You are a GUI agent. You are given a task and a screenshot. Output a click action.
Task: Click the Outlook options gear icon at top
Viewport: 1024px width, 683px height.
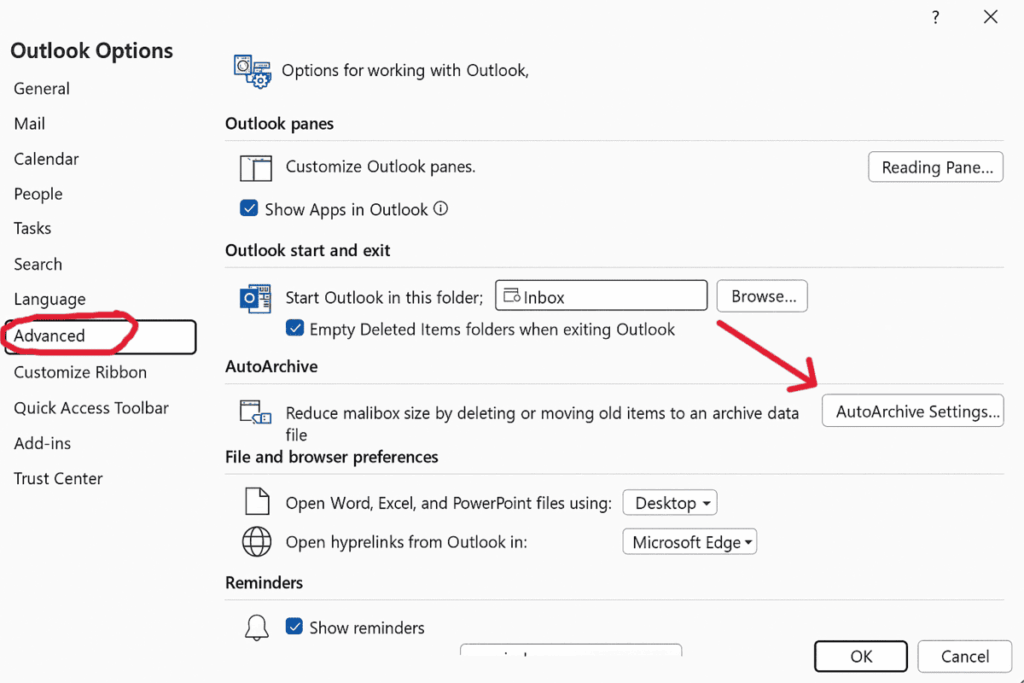click(x=252, y=71)
